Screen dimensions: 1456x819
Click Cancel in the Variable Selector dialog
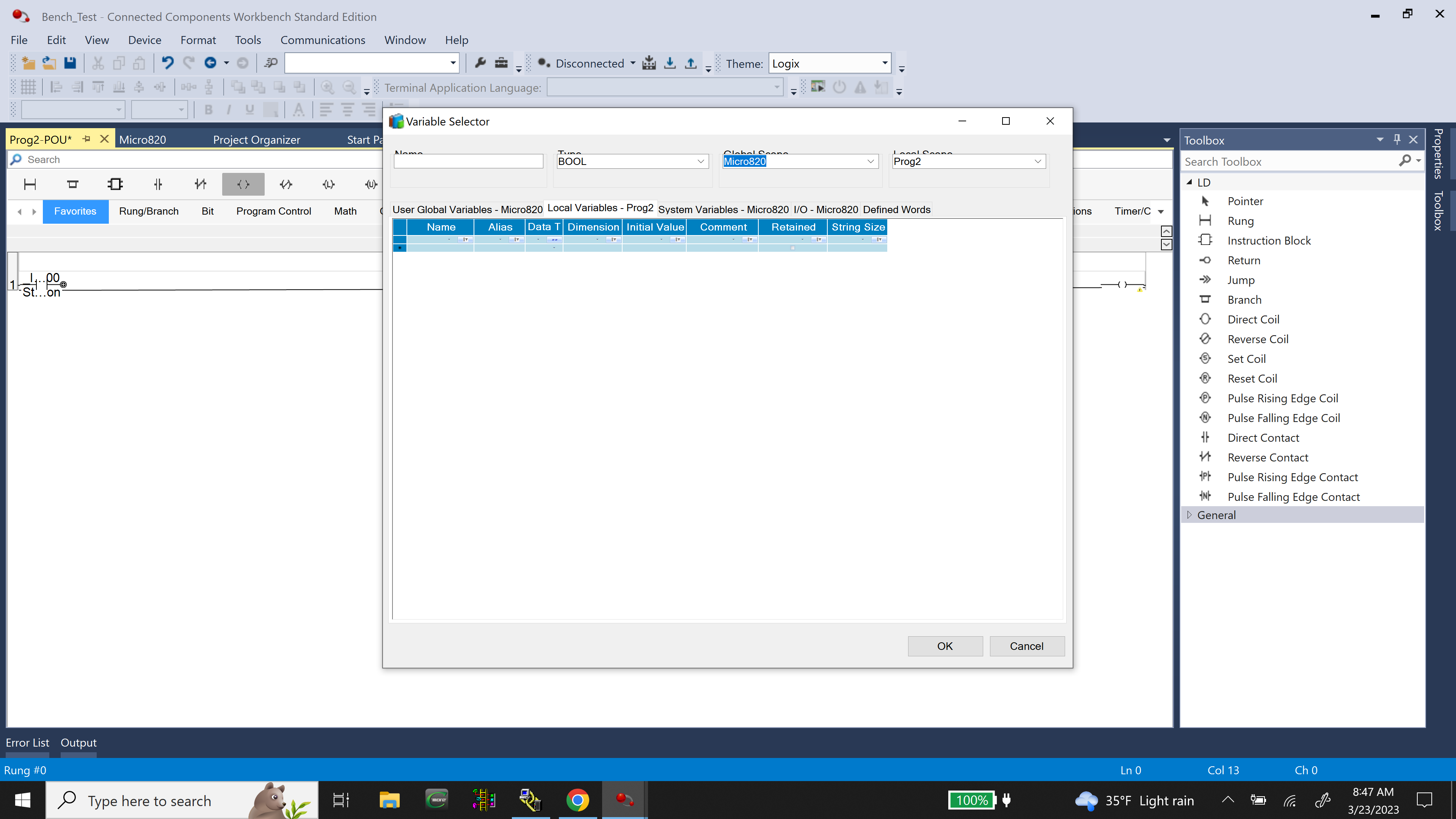tap(1026, 645)
